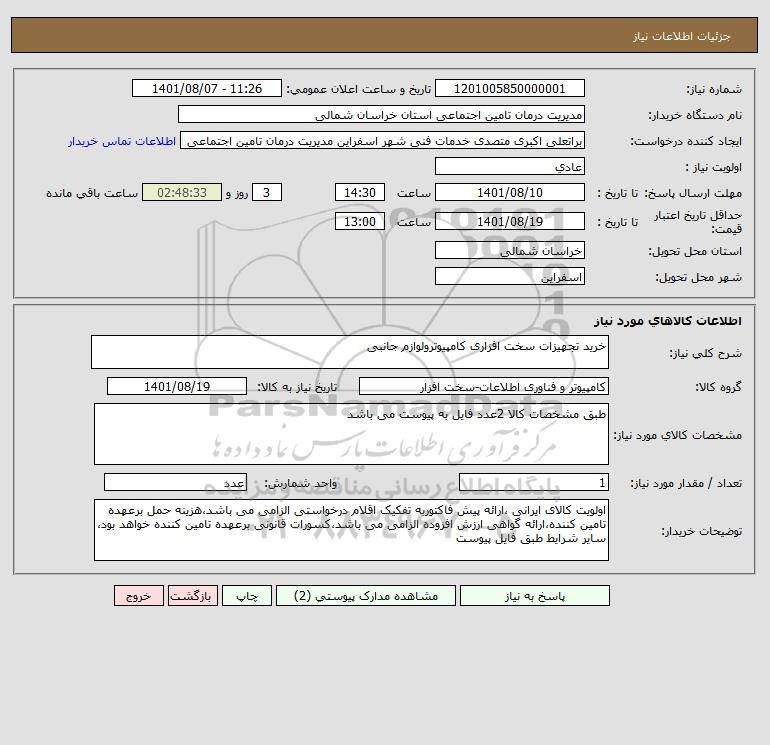Select the شماره نیاز field 1201005850000001
770x745 pixels.
(510, 88)
